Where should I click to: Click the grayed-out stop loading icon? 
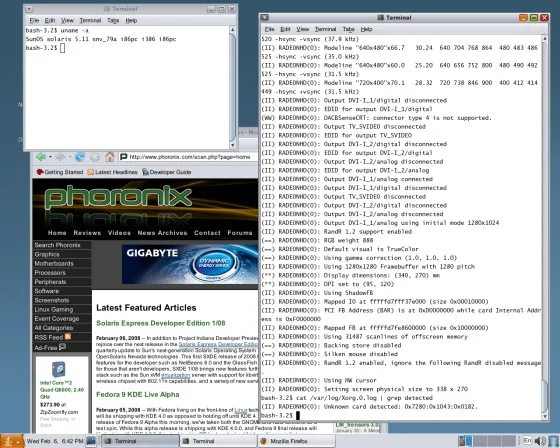tap(95, 156)
